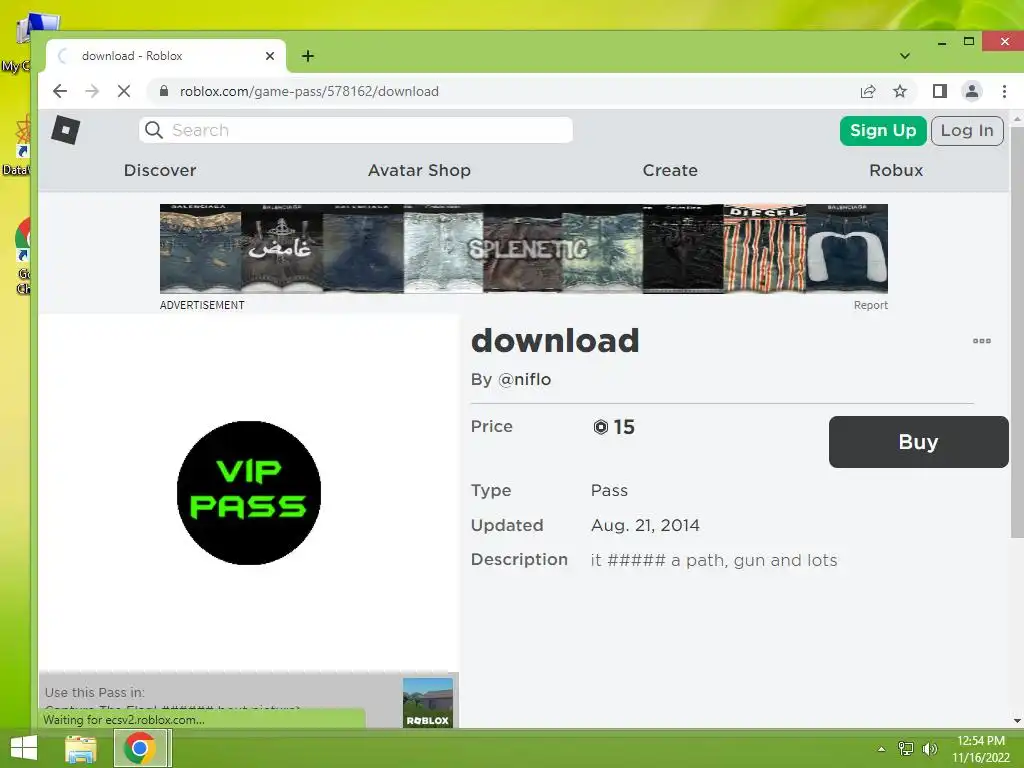Click the Buy button
The image size is (1024, 768).
coord(918,442)
